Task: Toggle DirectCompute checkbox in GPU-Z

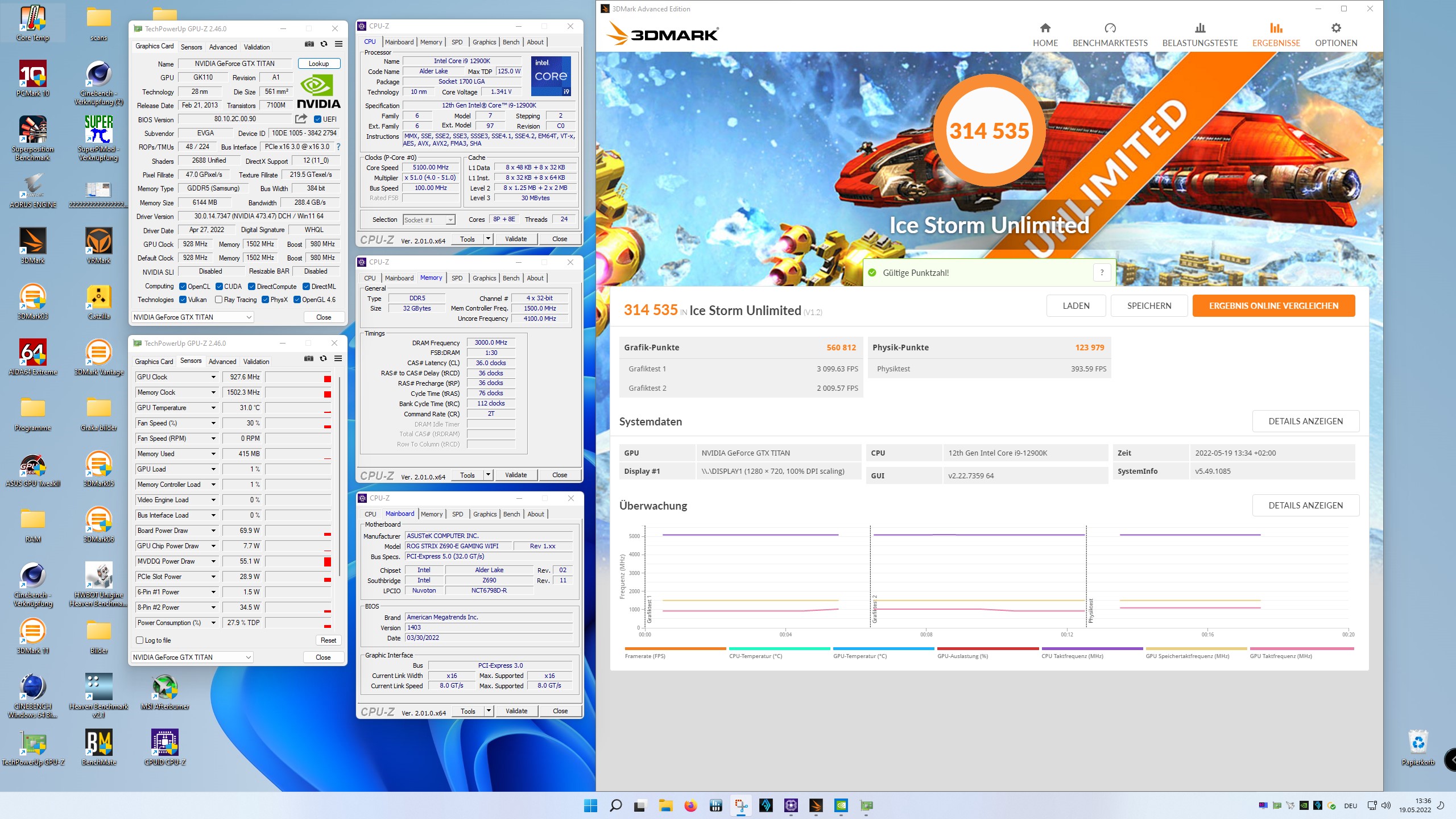Action: click(251, 287)
